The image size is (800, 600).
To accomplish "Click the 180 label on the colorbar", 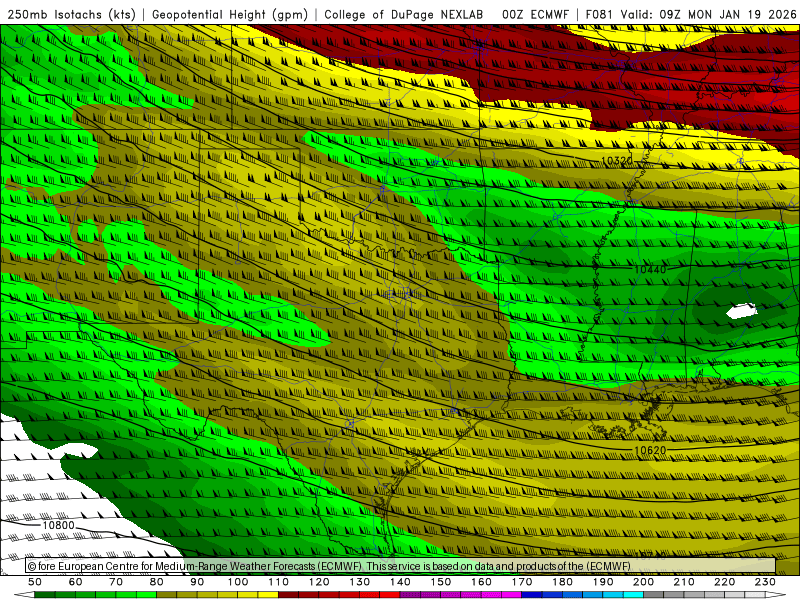I will click(x=562, y=582).
